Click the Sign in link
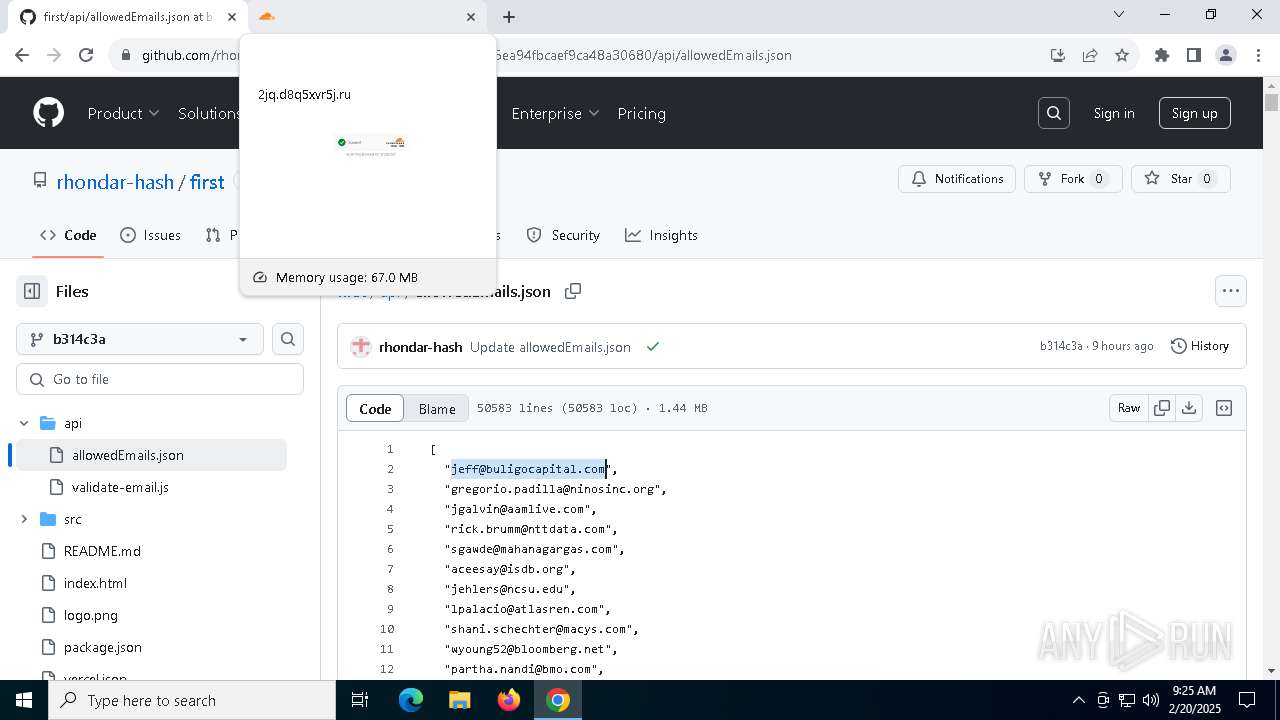The image size is (1280, 720). 1114,113
